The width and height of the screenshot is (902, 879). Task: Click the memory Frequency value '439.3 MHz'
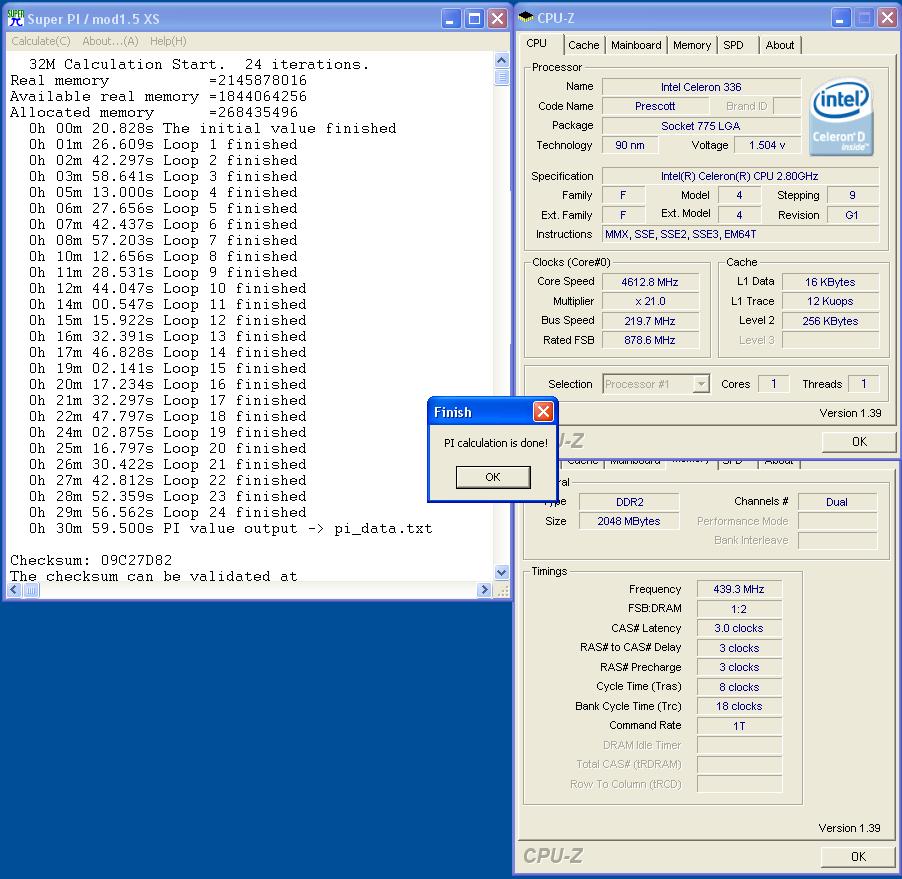point(739,589)
